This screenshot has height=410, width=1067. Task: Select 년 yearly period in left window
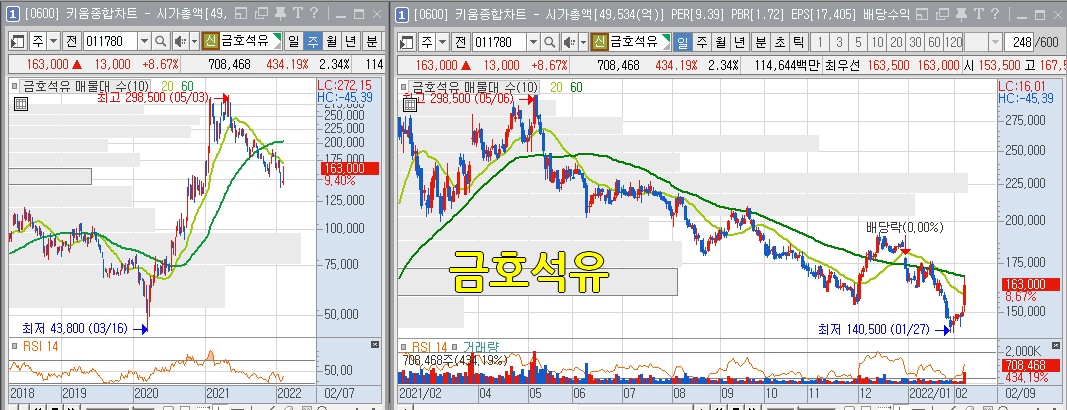[x=350, y=42]
